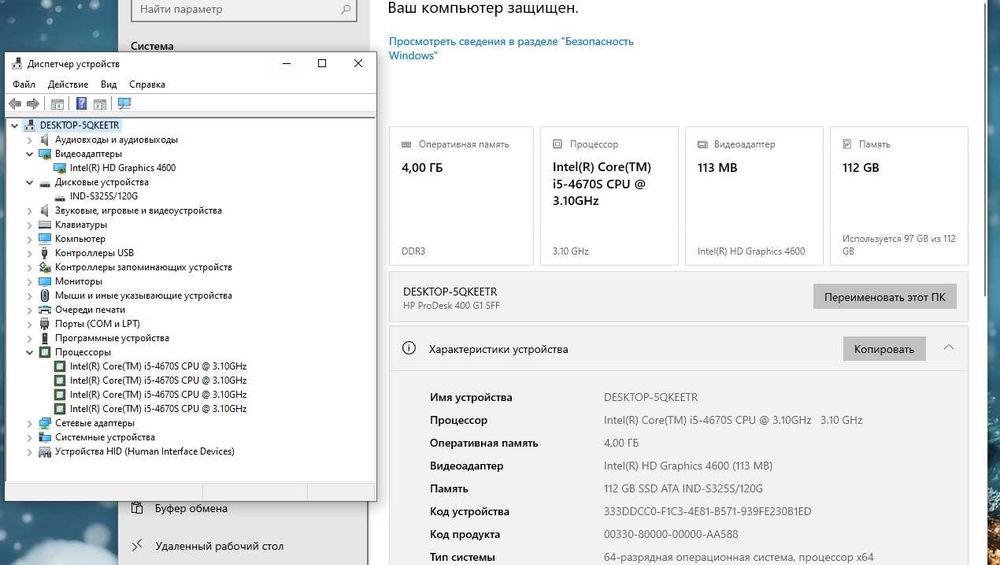Expand Системные устройства category
Viewport: 1000px width, 565px height.
(29, 437)
